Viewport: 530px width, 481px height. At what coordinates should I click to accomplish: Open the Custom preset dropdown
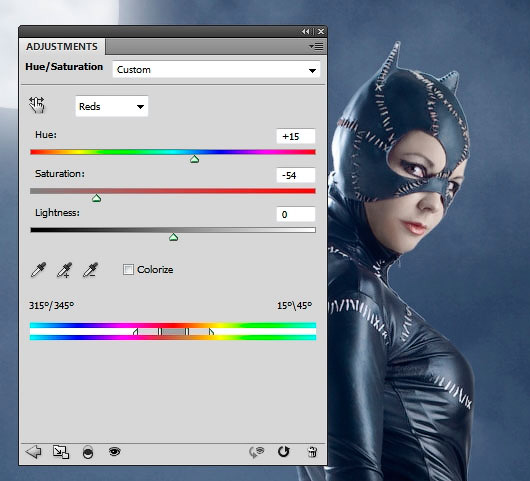coord(216,70)
